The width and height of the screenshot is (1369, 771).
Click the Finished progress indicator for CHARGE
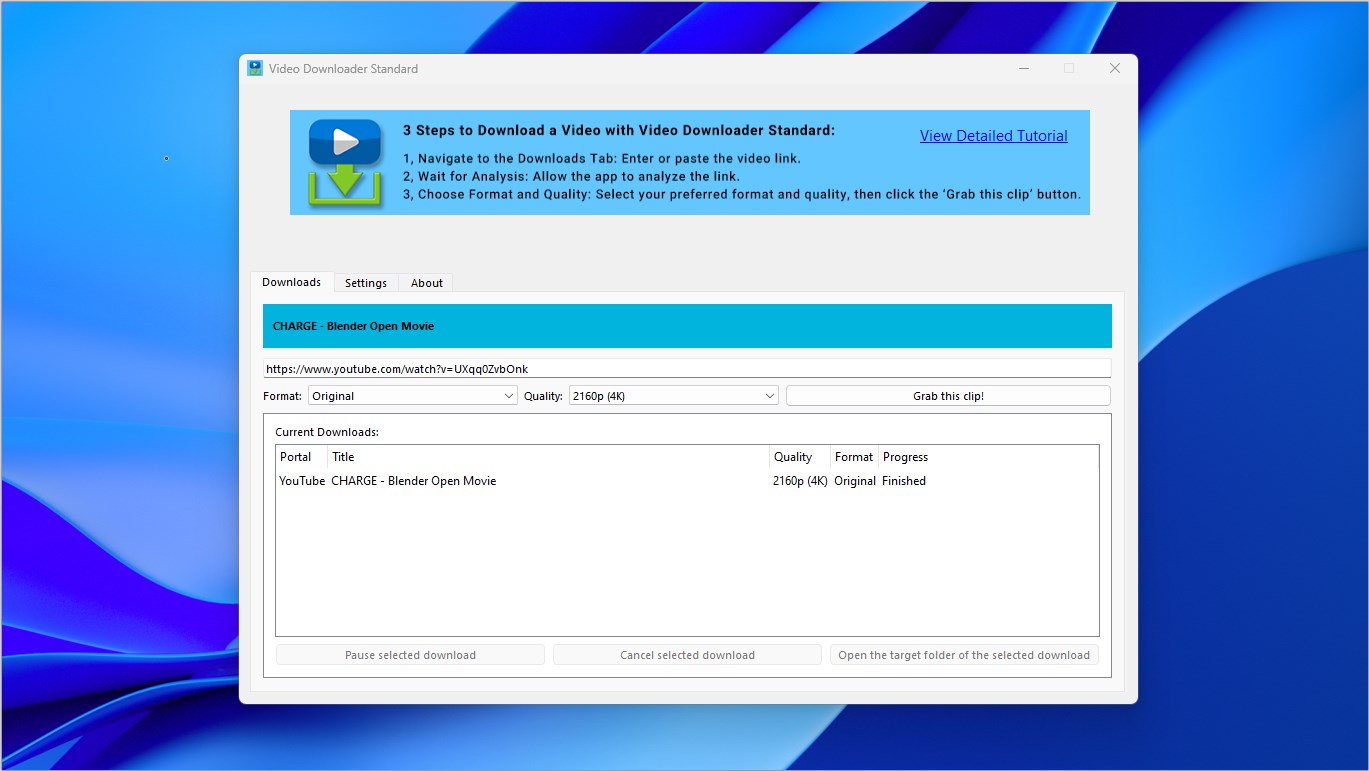(x=903, y=481)
